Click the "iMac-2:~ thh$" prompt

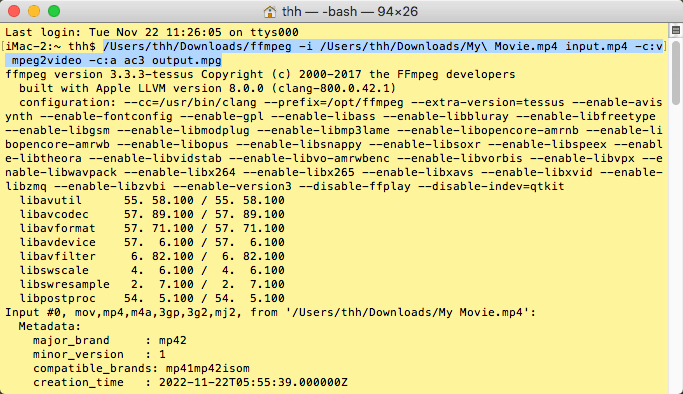[x=51, y=46]
